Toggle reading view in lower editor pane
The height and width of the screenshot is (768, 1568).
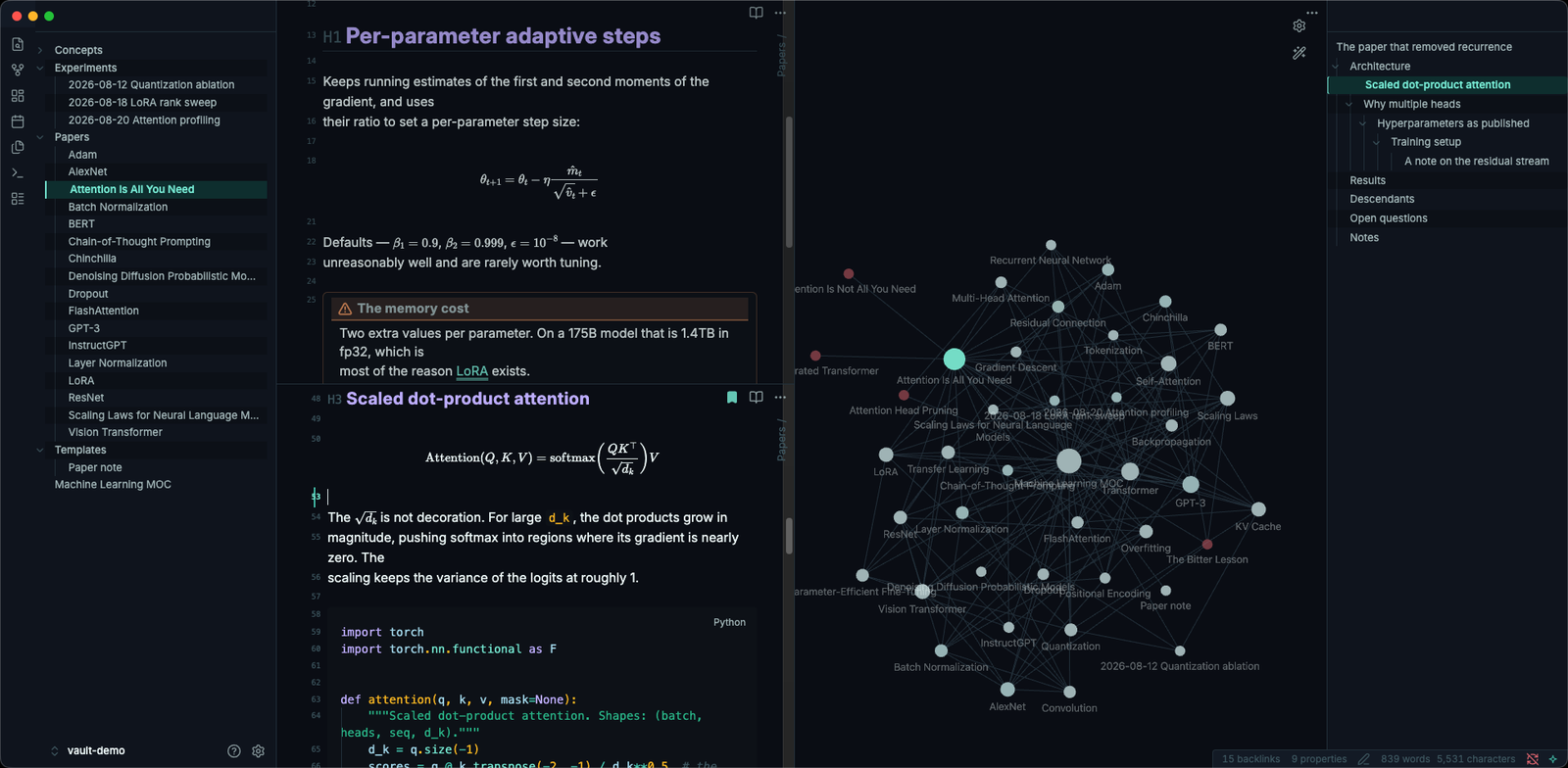pyautogui.click(x=756, y=397)
